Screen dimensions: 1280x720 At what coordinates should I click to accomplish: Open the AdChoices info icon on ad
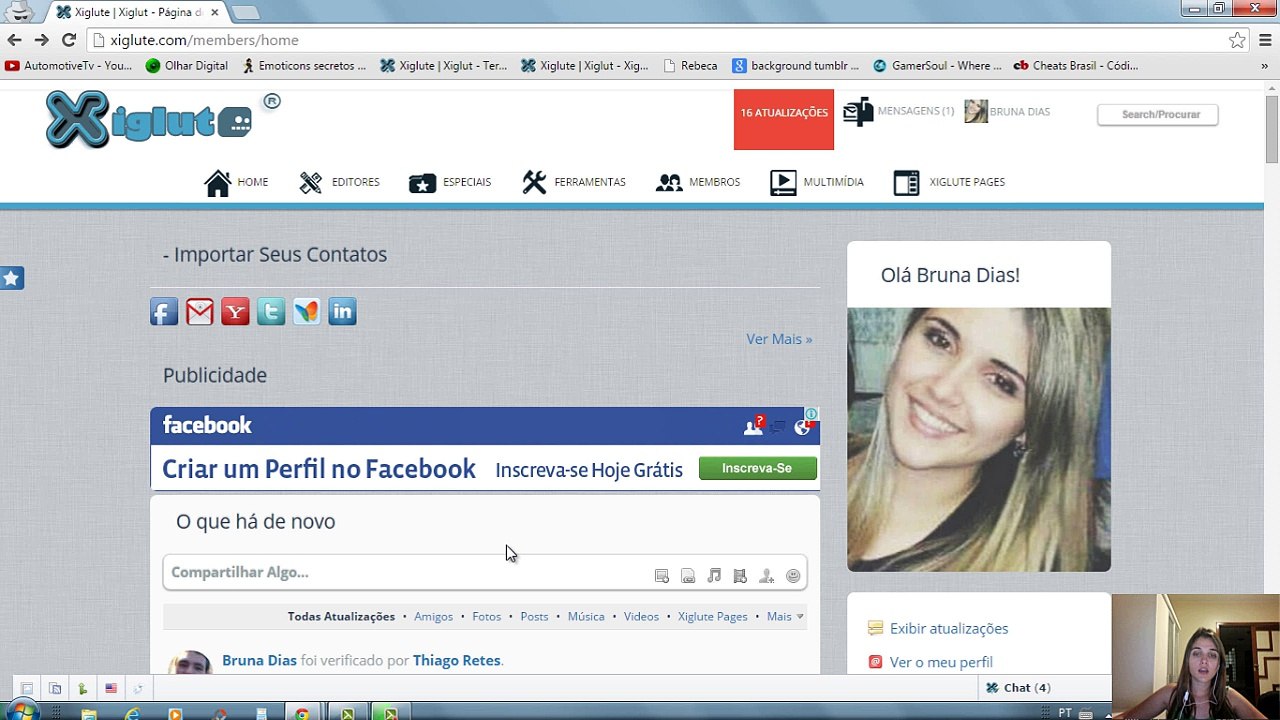click(812, 413)
